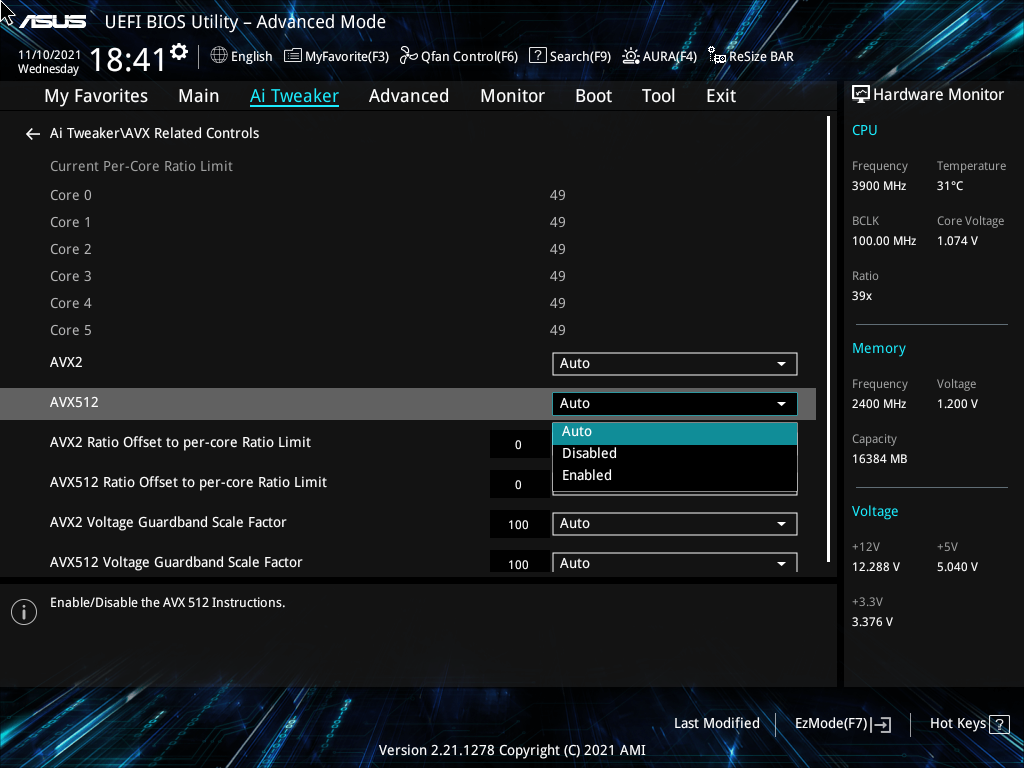Click Last Modified button
The image size is (1024, 768).
pyautogui.click(x=716, y=724)
